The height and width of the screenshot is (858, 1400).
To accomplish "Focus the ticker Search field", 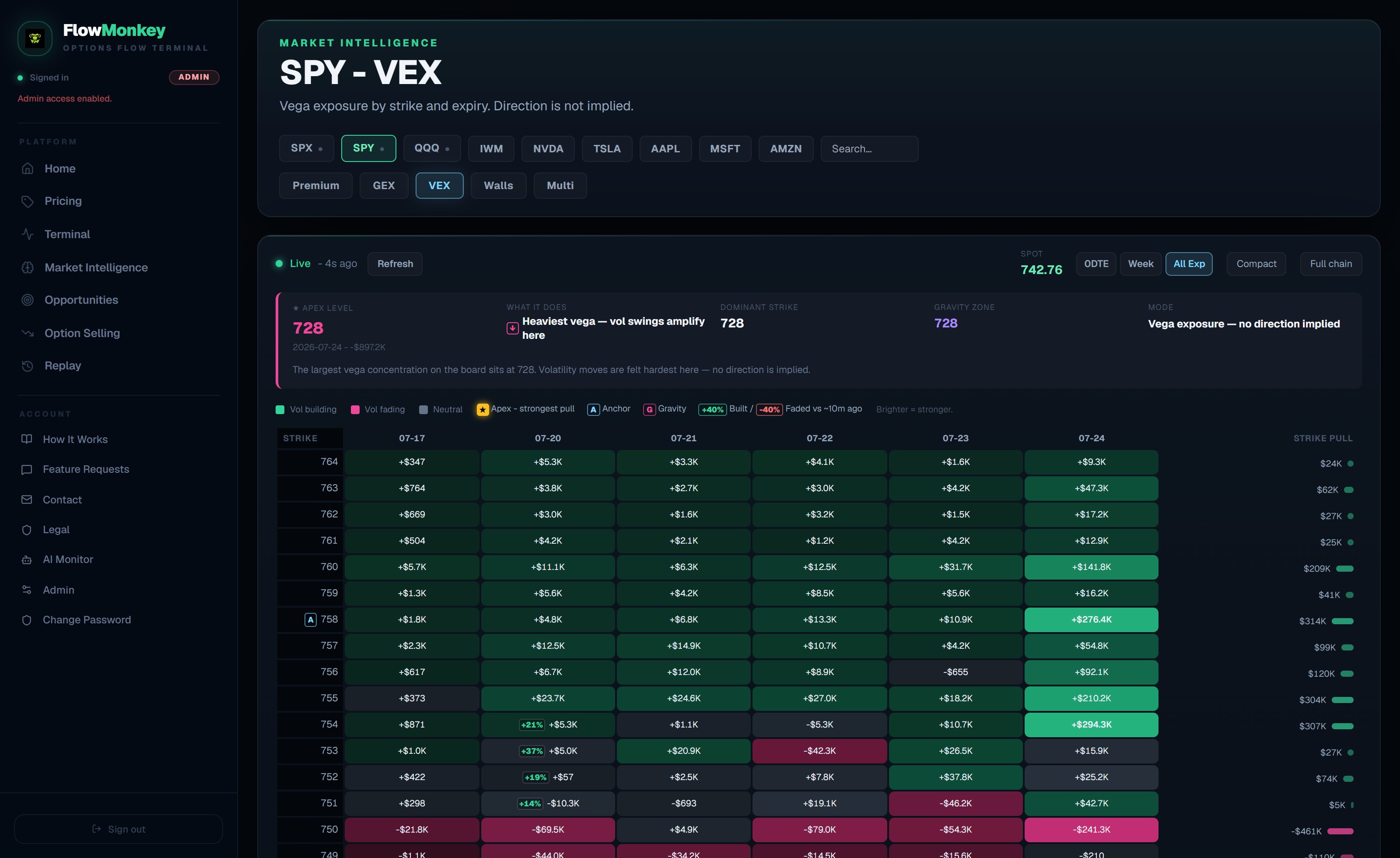I will pyautogui.click(x=869, y=148).
